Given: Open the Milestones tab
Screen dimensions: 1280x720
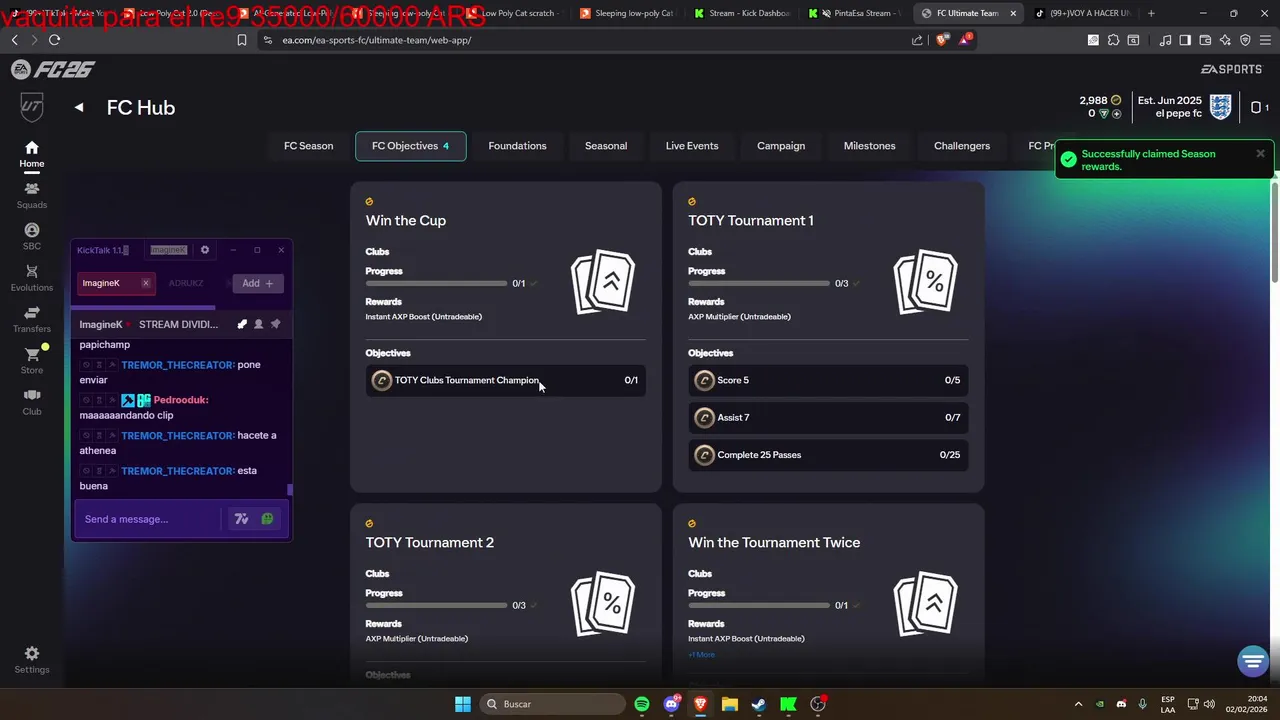Looking at the screenshot, I should (869, 146).
